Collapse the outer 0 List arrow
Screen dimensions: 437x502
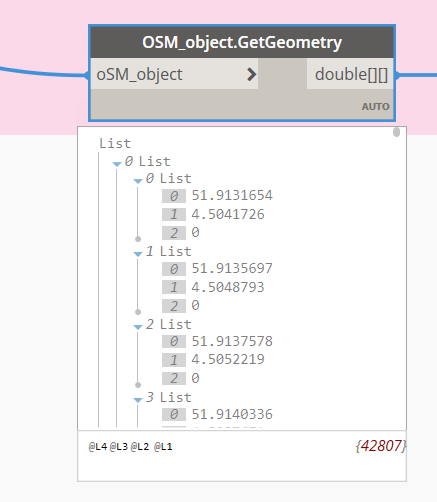point(117,164)
